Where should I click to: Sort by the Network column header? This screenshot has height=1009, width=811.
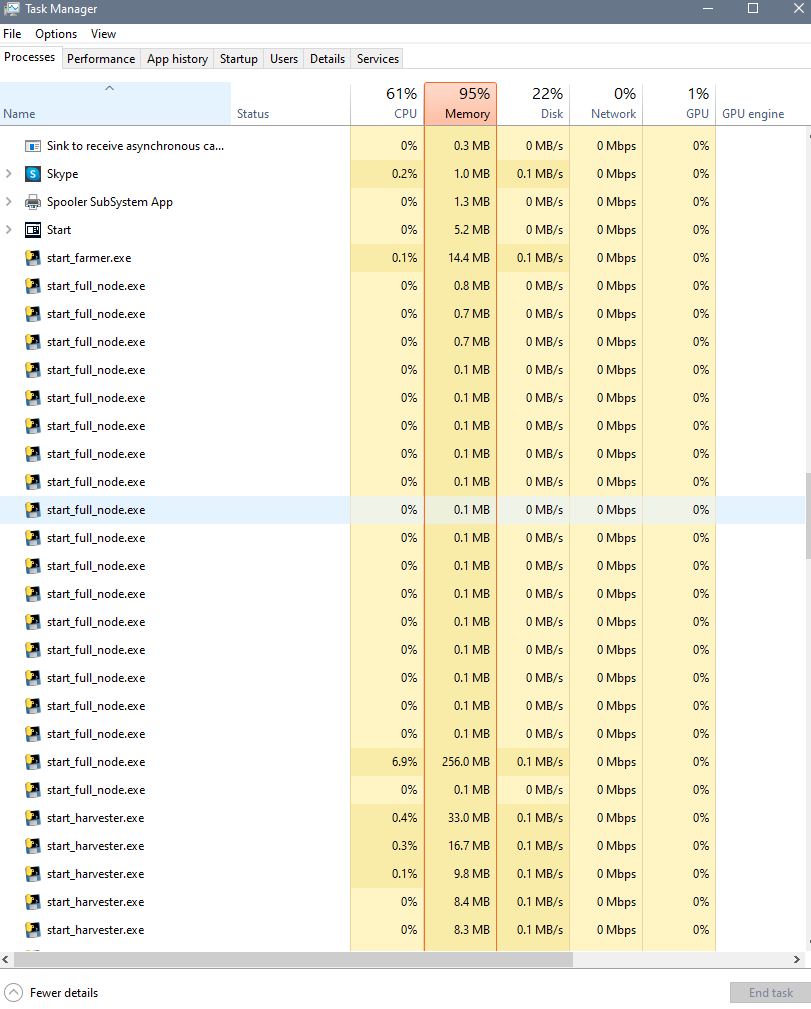point(606,104)
